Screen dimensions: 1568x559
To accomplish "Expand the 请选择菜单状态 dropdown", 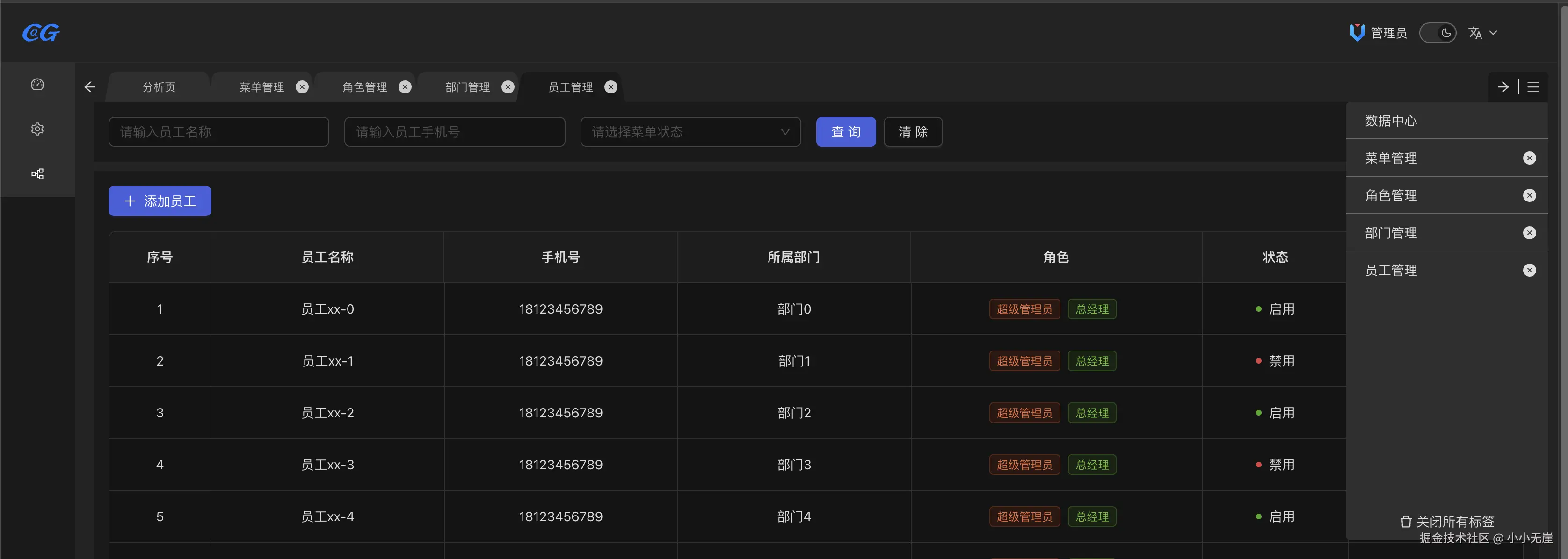I will coord(690,132).
